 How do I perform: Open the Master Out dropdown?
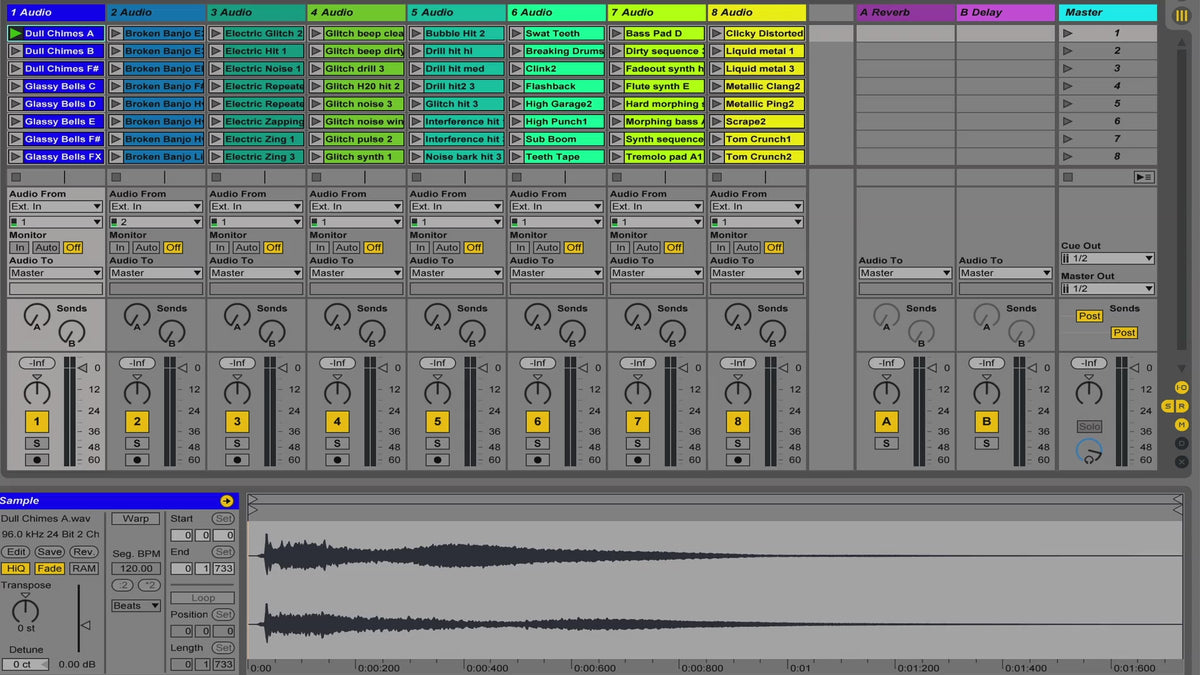click(1108, 289)
